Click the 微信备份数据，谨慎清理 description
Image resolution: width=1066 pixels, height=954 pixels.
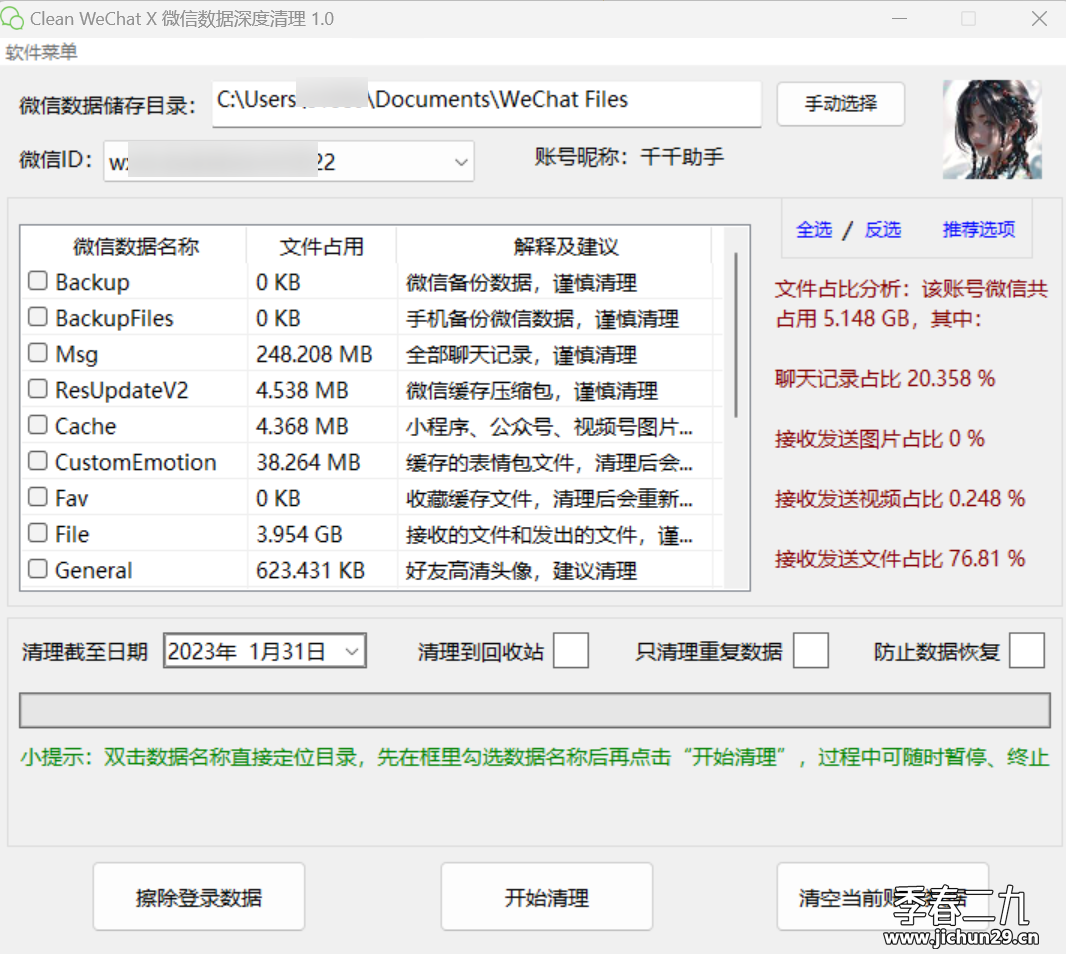(521, 283)
